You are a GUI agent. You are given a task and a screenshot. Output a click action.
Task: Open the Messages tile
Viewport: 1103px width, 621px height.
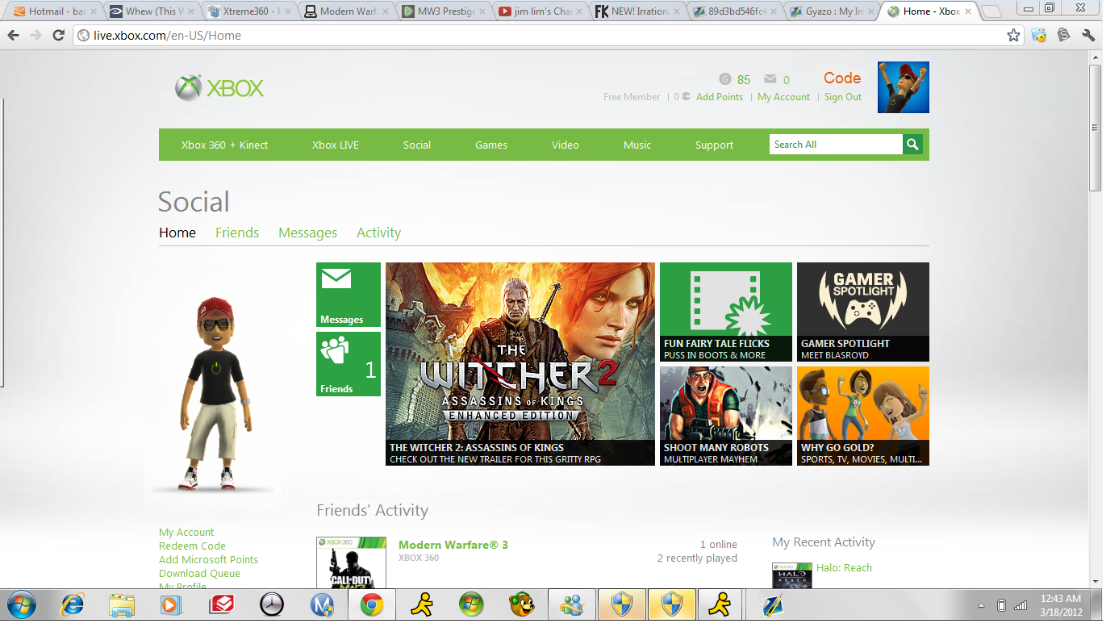click(x=348, y=295)
